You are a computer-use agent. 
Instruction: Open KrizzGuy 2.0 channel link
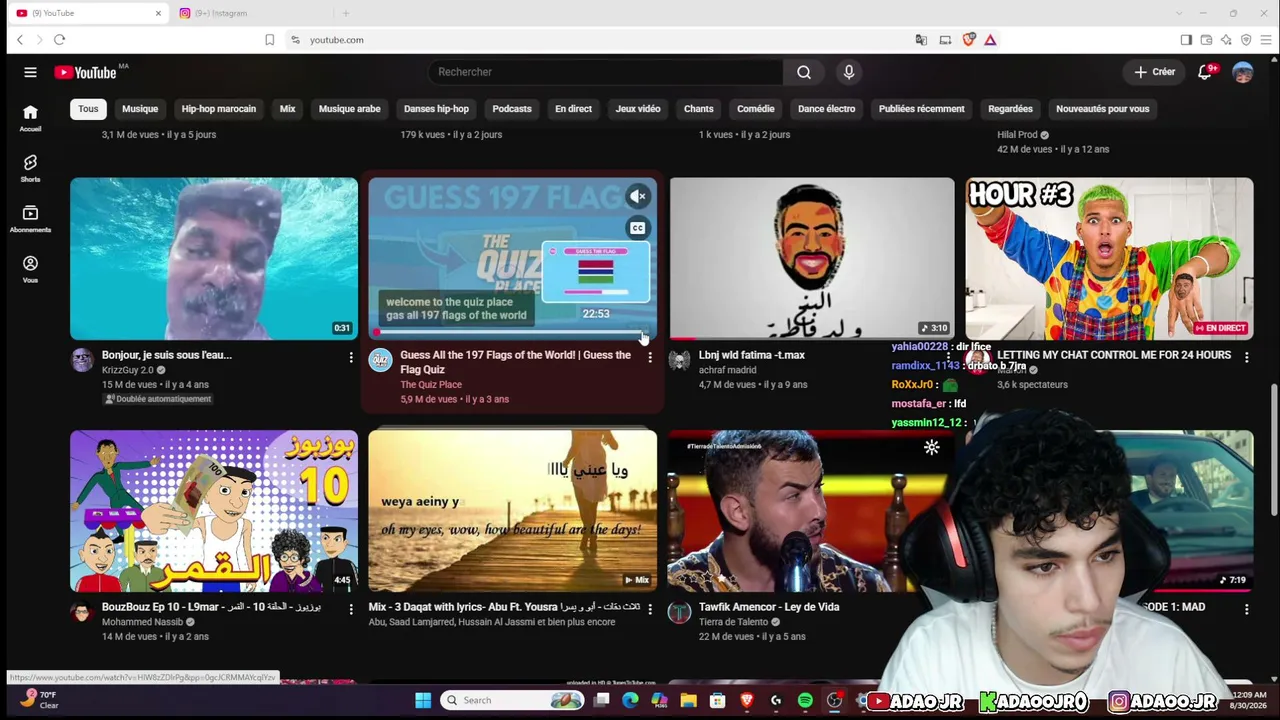point(128,370)
